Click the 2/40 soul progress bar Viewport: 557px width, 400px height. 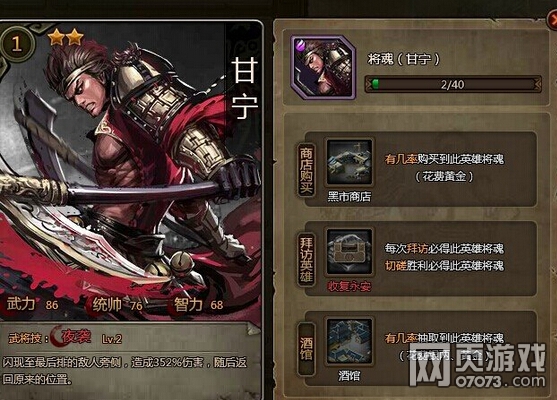click(453, 84)
